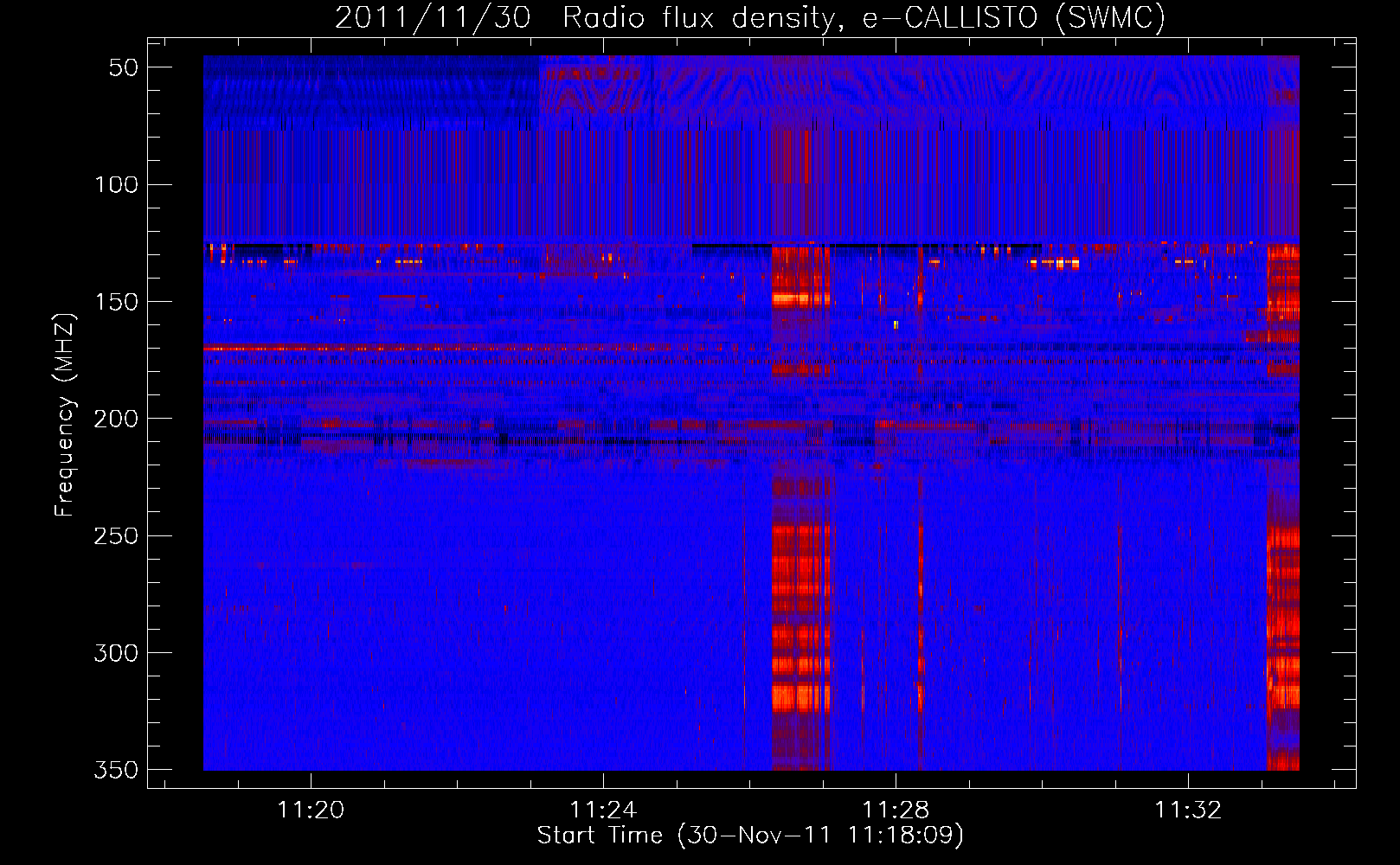The width and height of the screenshot is (1400, 865).
Task: Click the 200 frequency tick label
Action: pyautogui.click(x=116, y=419)
